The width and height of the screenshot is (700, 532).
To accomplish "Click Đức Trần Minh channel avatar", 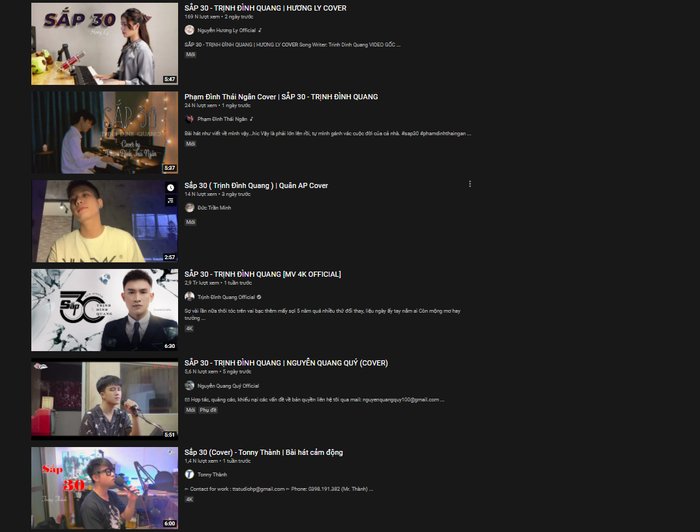I will pyautogui.click(x=189, y=208).
